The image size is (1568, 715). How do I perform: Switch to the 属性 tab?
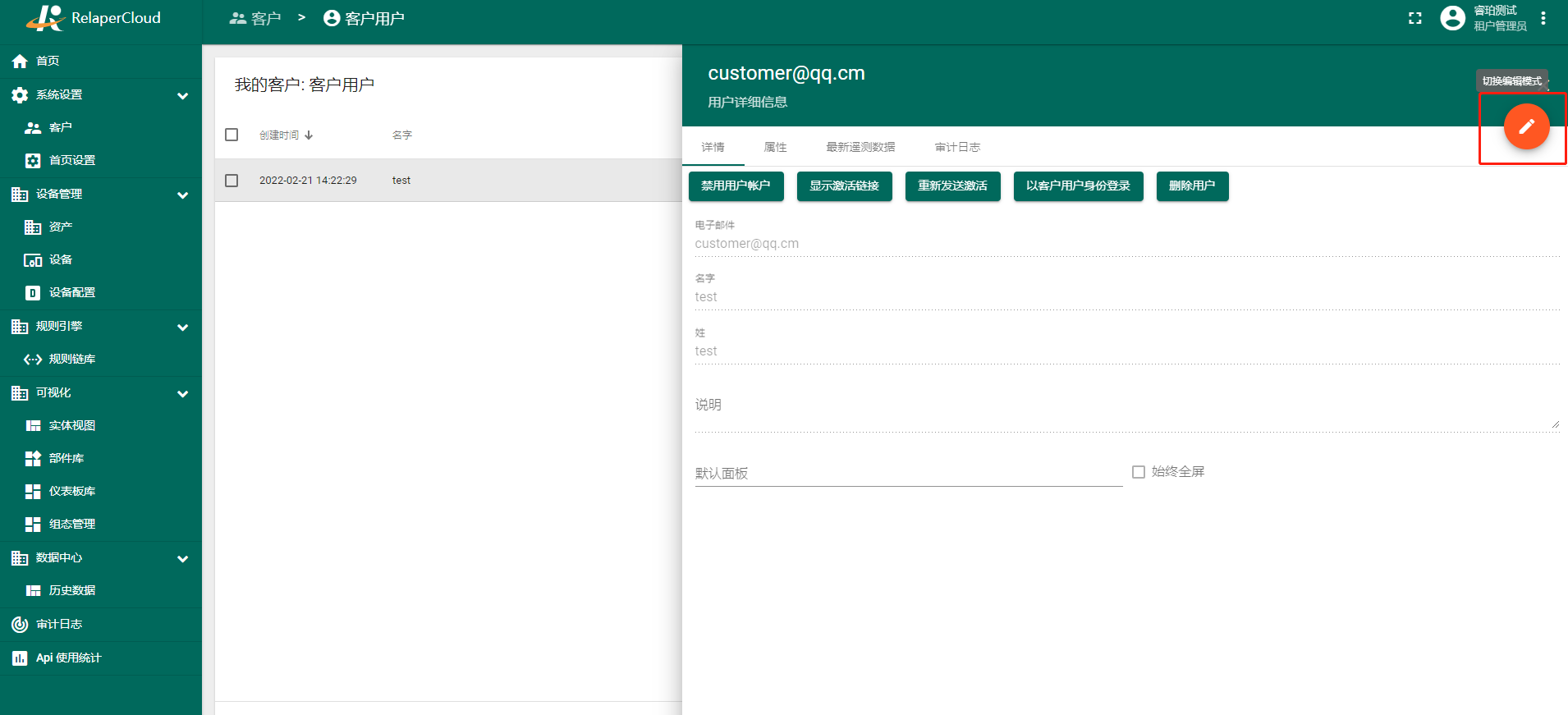[775, 147]
